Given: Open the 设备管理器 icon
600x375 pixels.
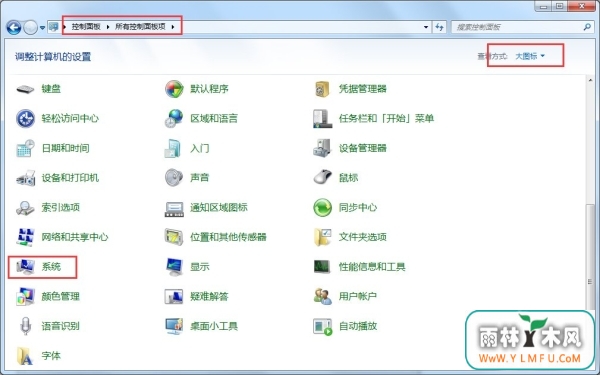Looking at the screenshot, I should 322,148.
